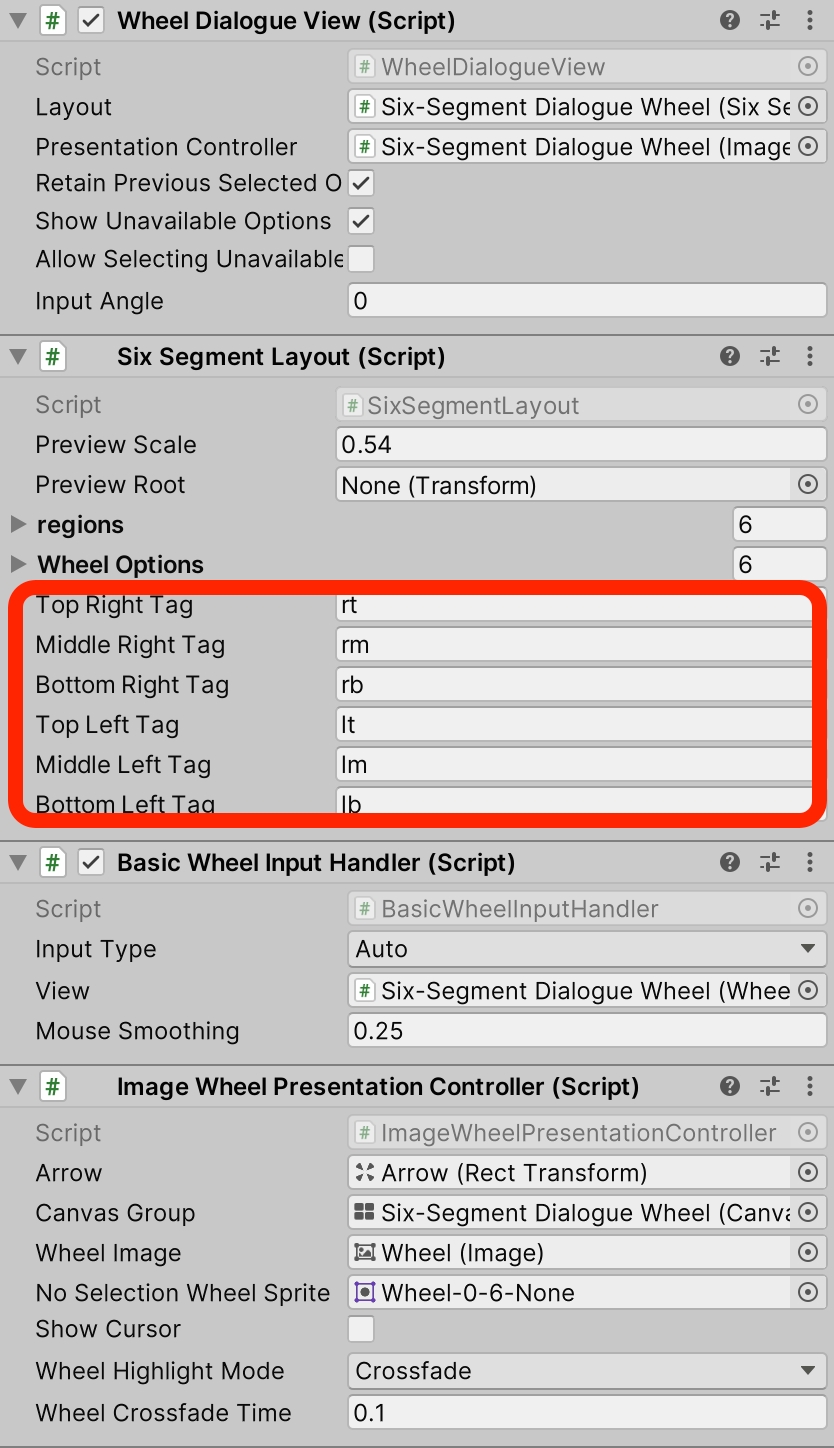Disable the Wheel Dialogue View component checkbox
The height and width of the screenshot is (1448, 834).
pos(91,20)
